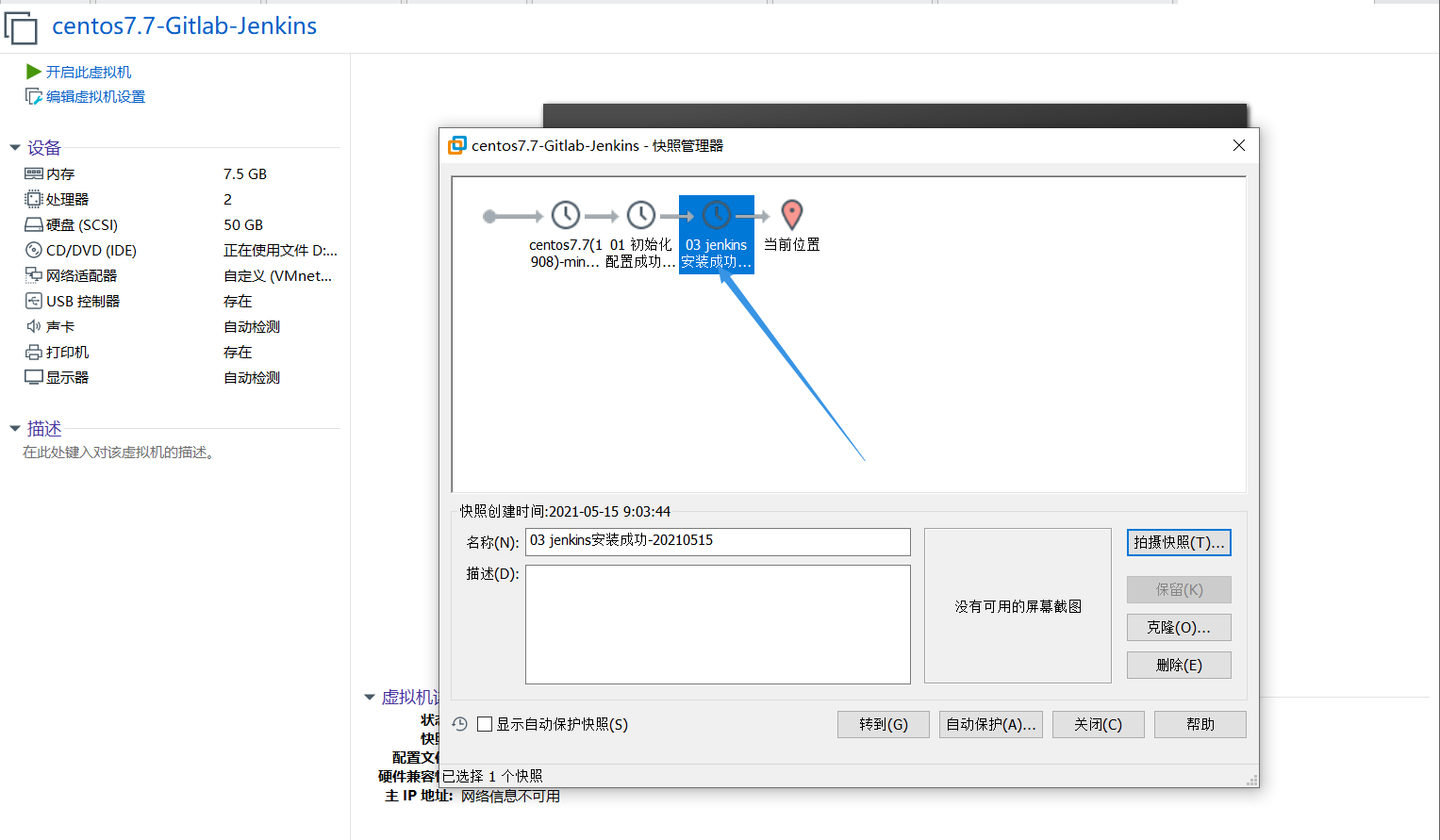Click the snapshot 描述(D) text area
Screen dimensions: 1440x840
click(718, 624)
